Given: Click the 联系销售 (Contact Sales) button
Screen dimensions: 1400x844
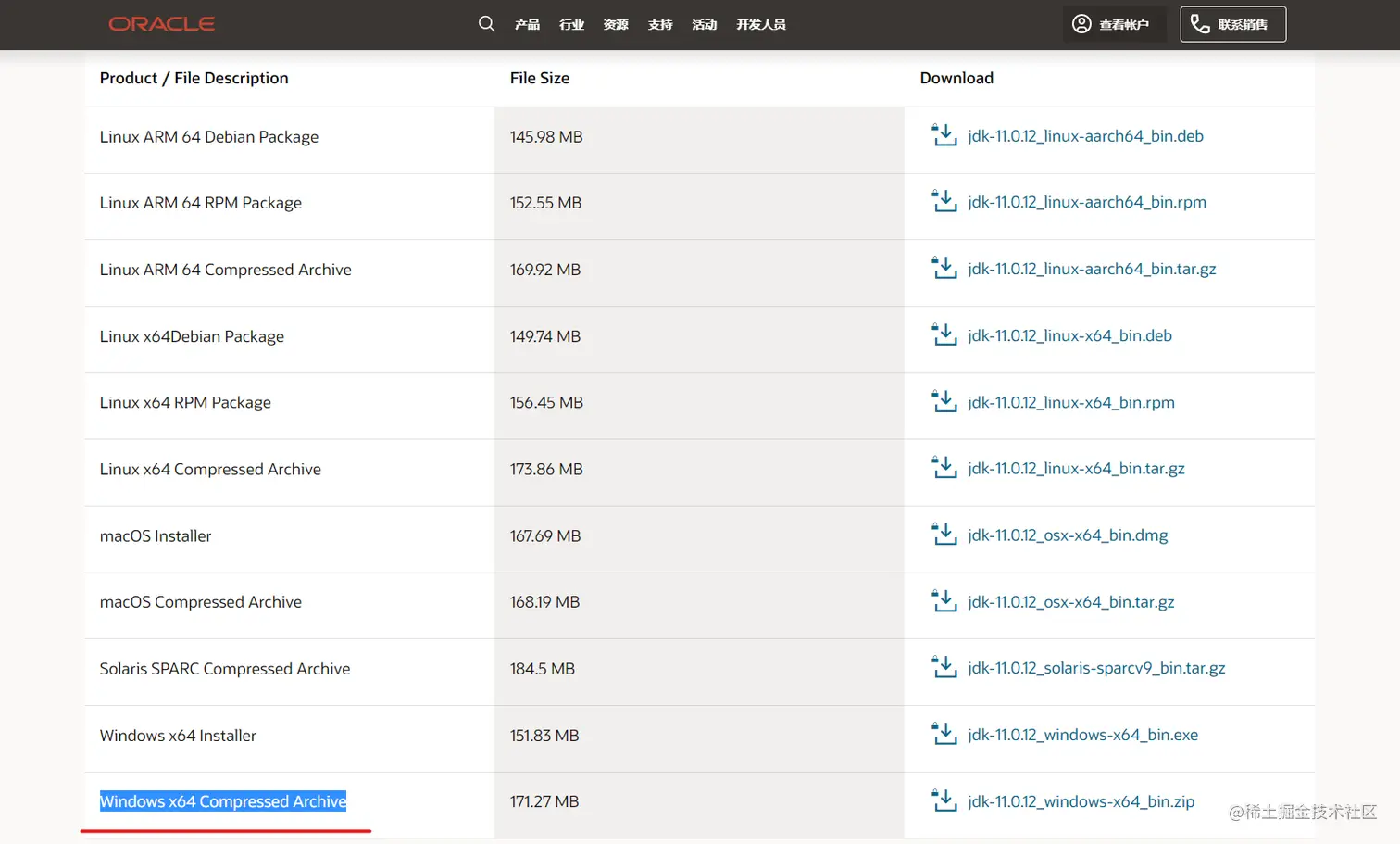Looking at the screenshot, I should pyautogui.click(x=1232, y=25).
